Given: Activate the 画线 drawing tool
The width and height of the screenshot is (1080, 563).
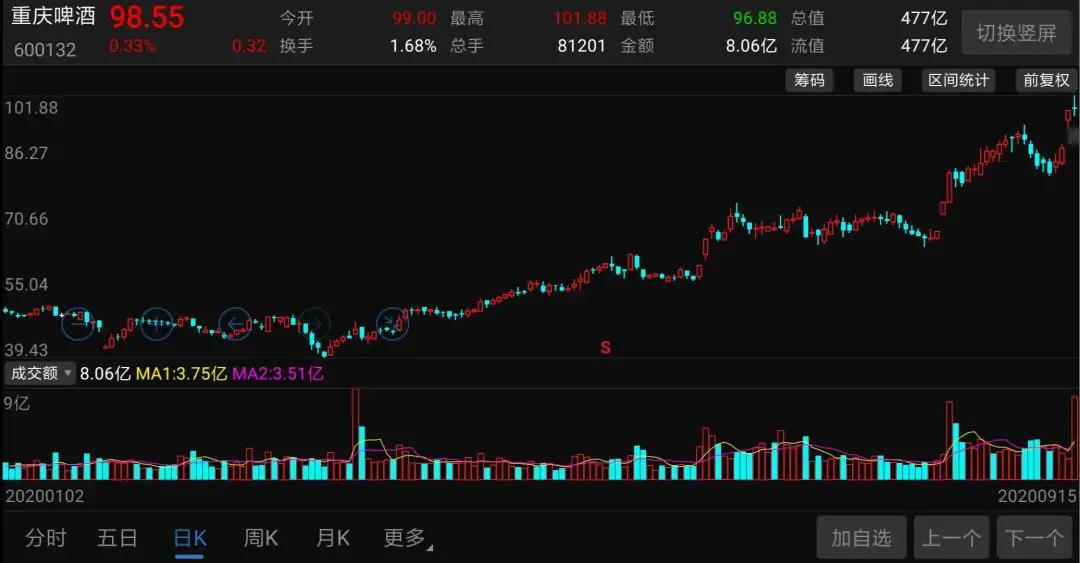Looking at the screenshot, I should pos(878,81).
